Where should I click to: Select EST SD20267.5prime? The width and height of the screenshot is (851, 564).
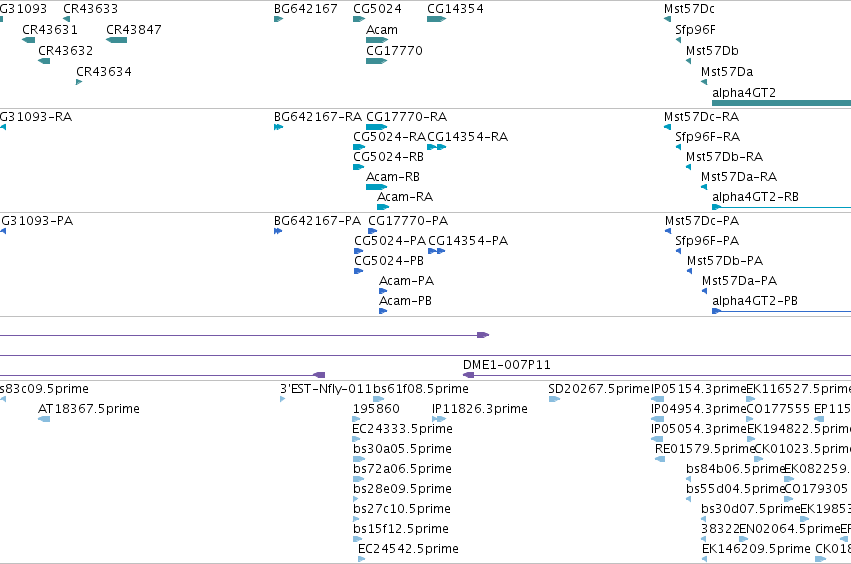[599, 389]
